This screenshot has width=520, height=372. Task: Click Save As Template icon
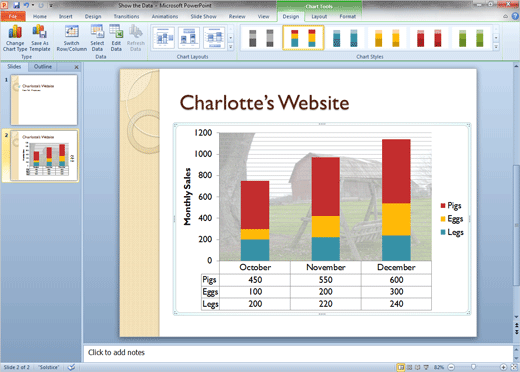pyautogui.click(x=40, y=38)
